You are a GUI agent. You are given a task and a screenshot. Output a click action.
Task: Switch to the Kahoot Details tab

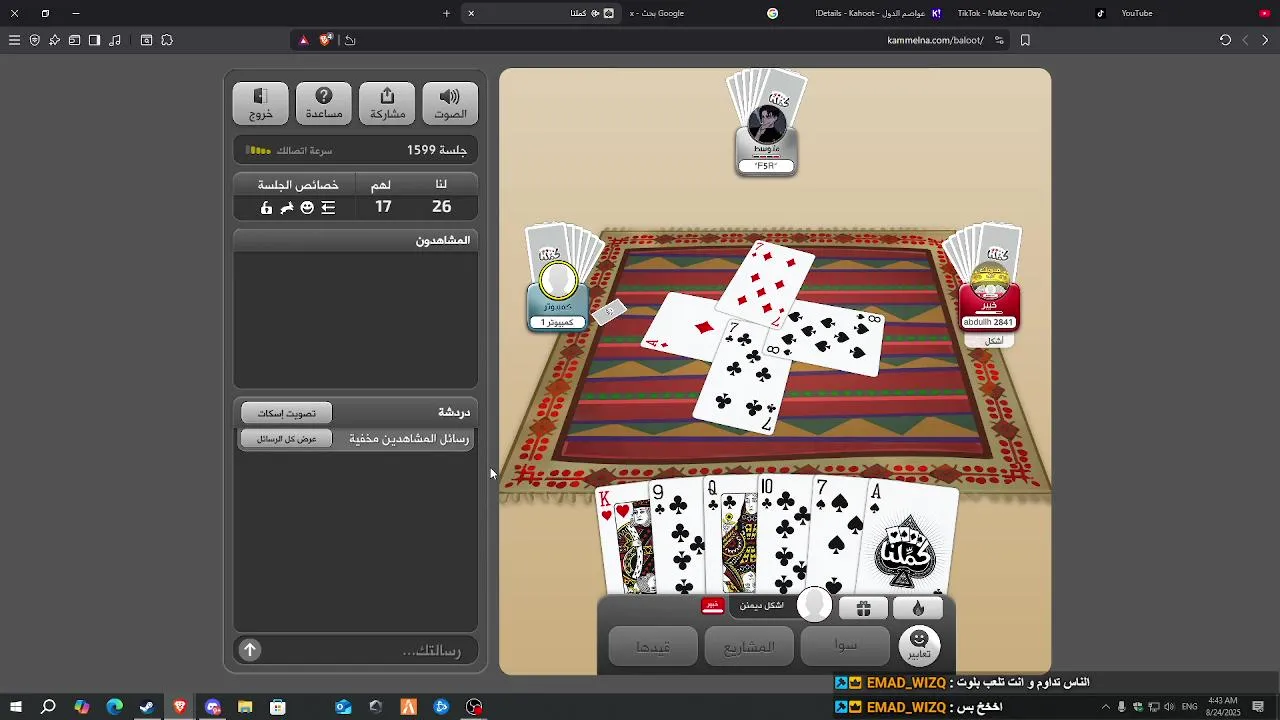click(865, 13)
